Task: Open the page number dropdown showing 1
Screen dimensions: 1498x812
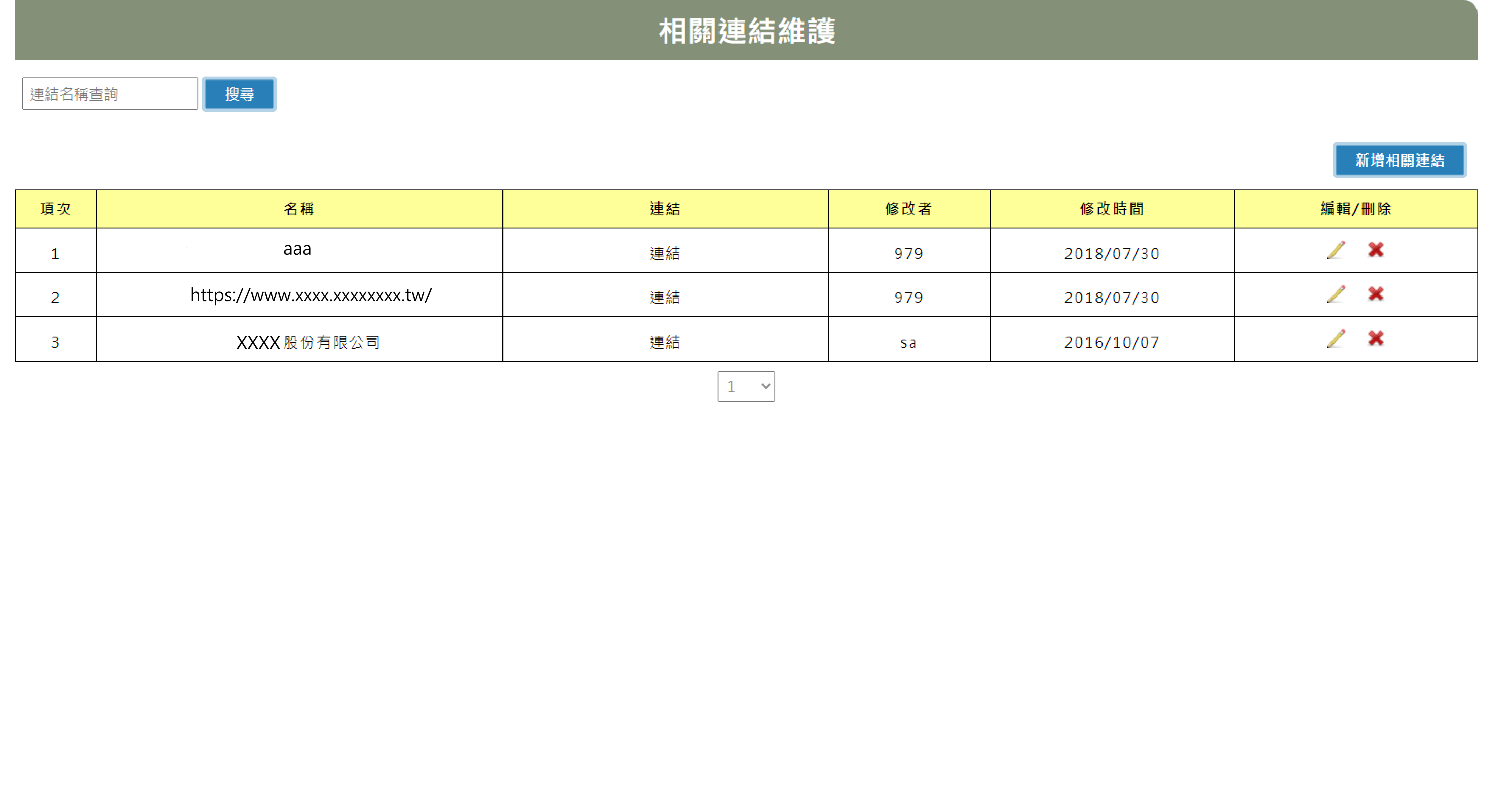Action: [x=746, y=386]
